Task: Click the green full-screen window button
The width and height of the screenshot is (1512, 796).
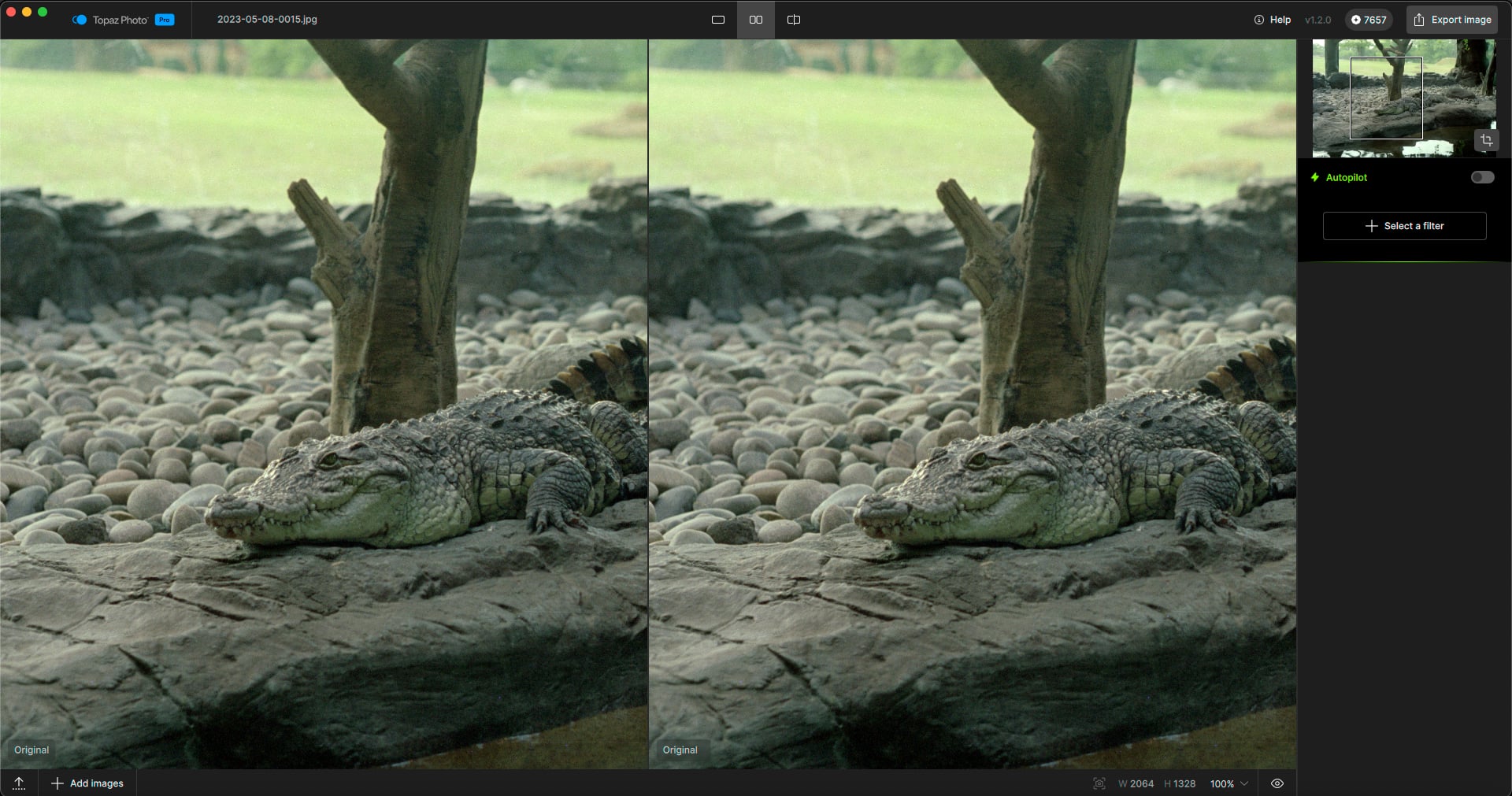Action: tap(43, 12)
